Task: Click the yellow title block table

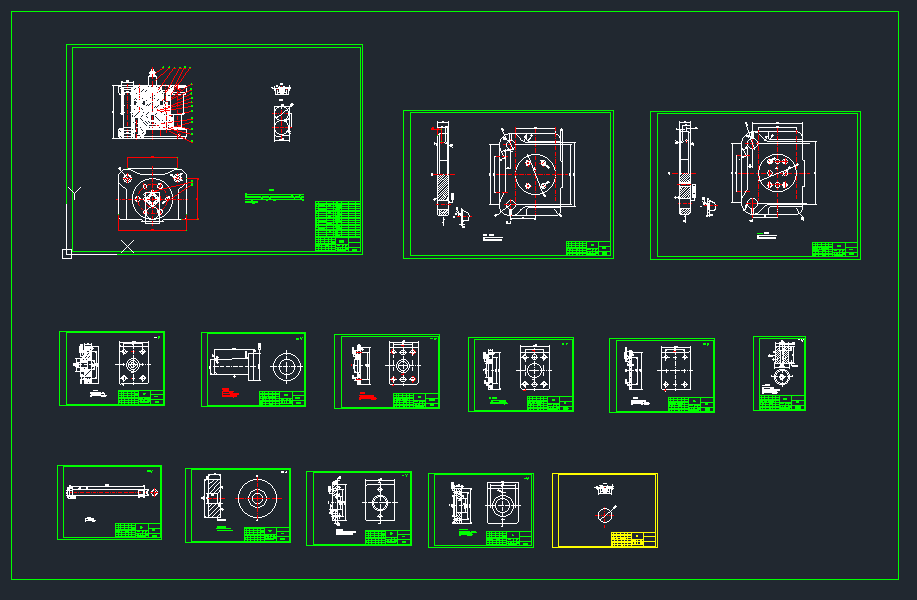Action: 633,539
